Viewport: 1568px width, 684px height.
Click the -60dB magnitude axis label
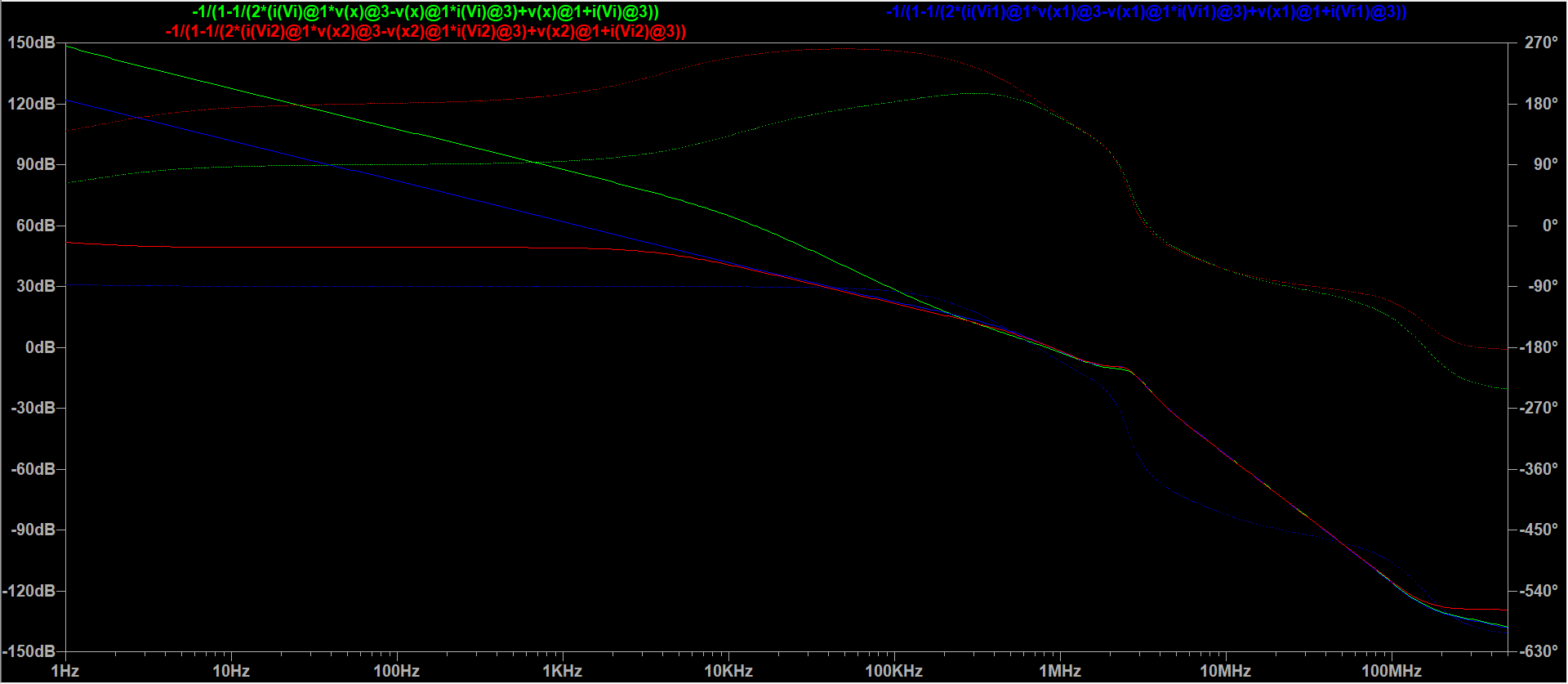pyautogui.click(x=33, y=469)
